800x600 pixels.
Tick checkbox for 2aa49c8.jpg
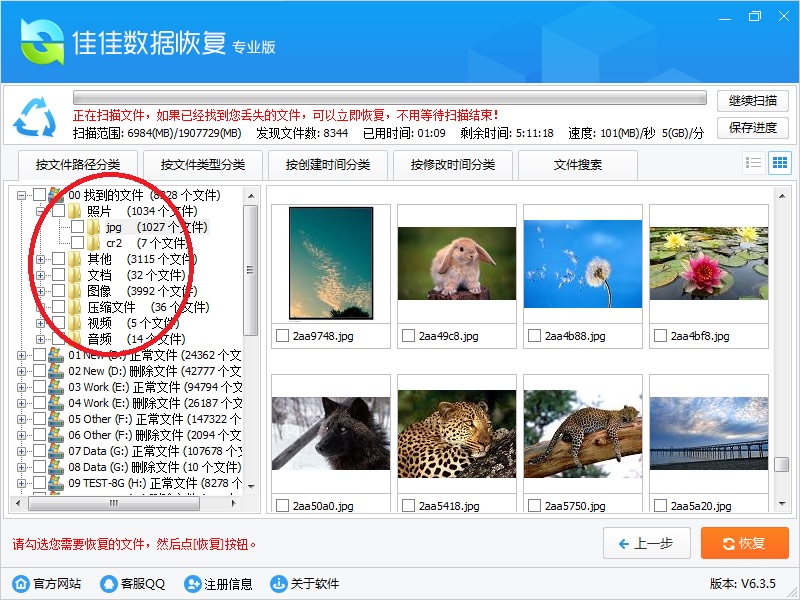[408, 335]
